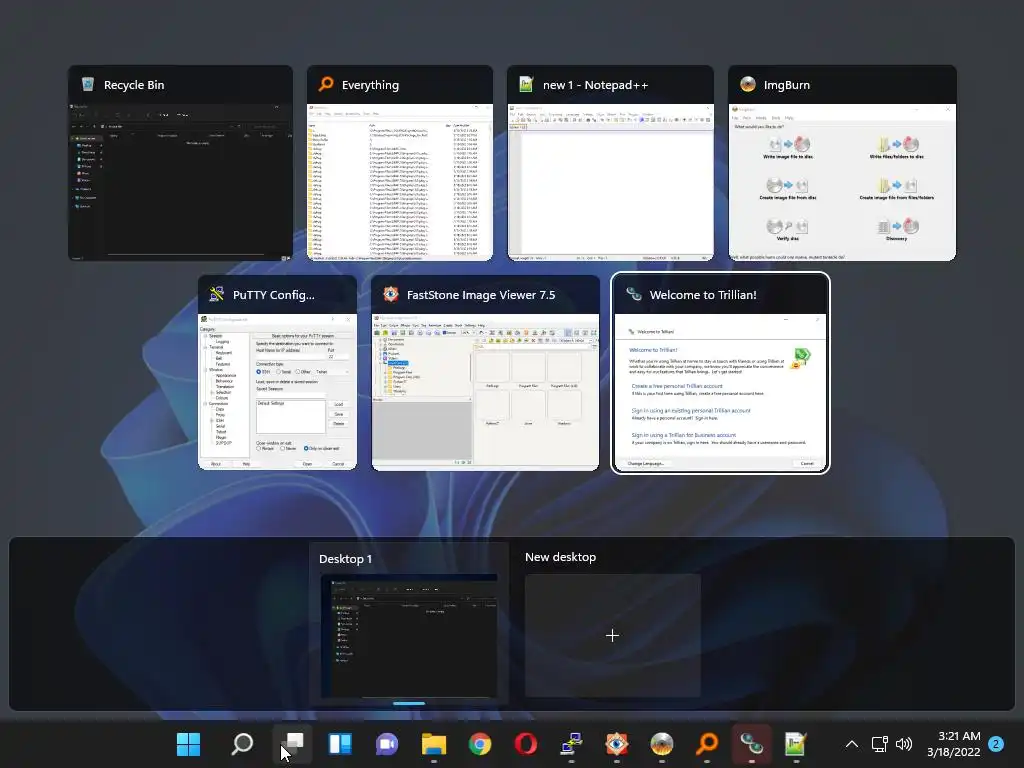Click the Notepad++ taskbar icon
This screenshot has height=768, width=1024.
coord(795,744)
